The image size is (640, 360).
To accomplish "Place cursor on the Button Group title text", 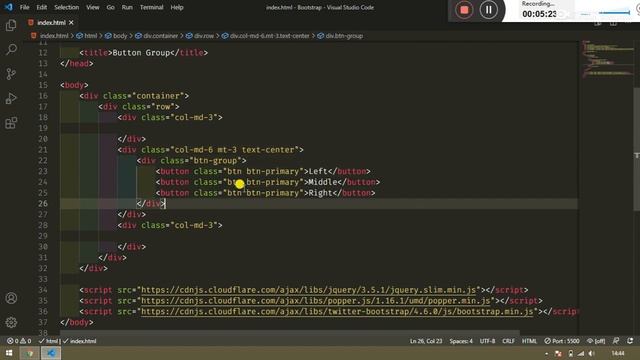I will coord(141,53).
